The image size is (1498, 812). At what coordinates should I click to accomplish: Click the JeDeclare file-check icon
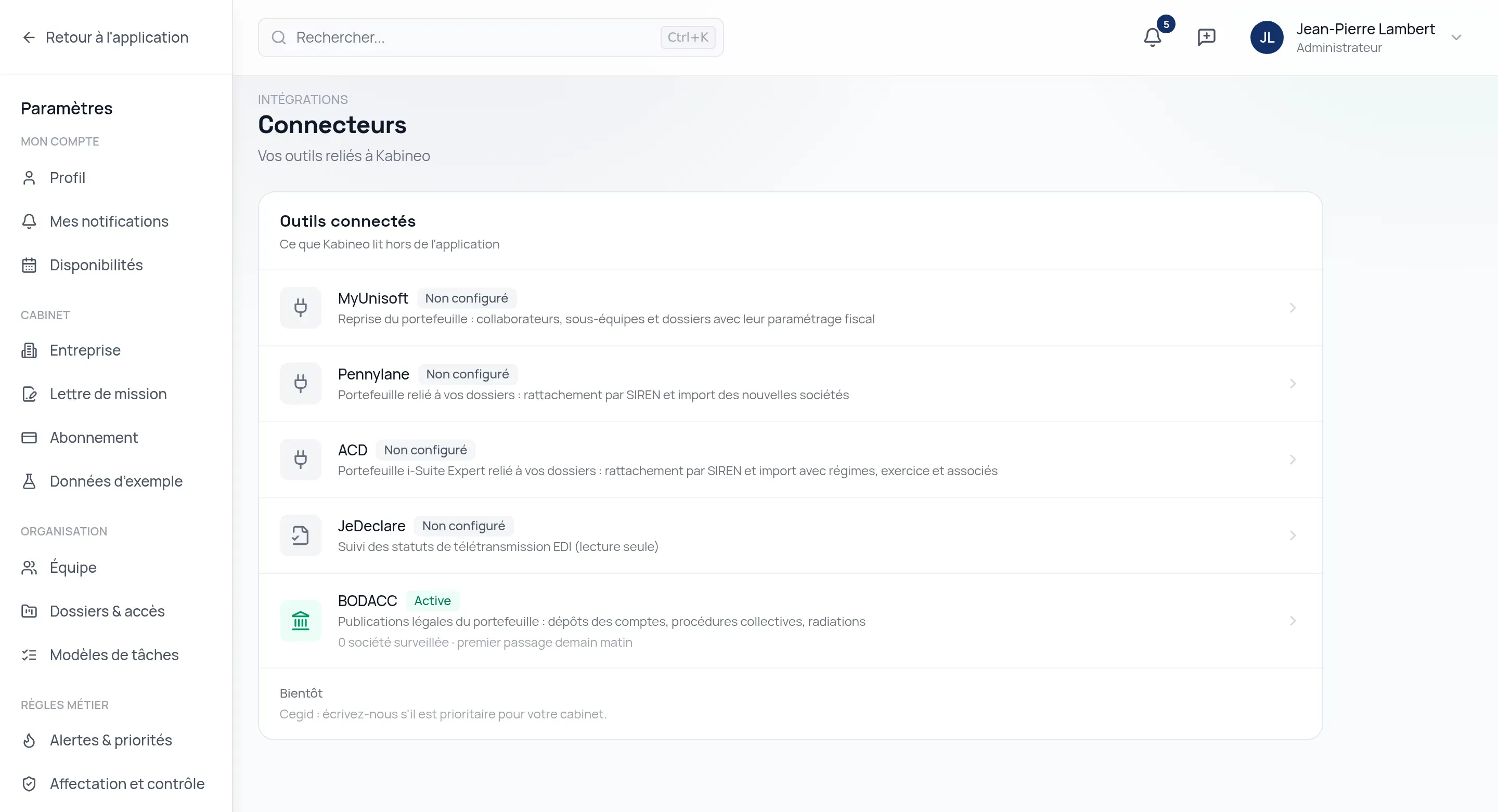[x=301, y=535]
